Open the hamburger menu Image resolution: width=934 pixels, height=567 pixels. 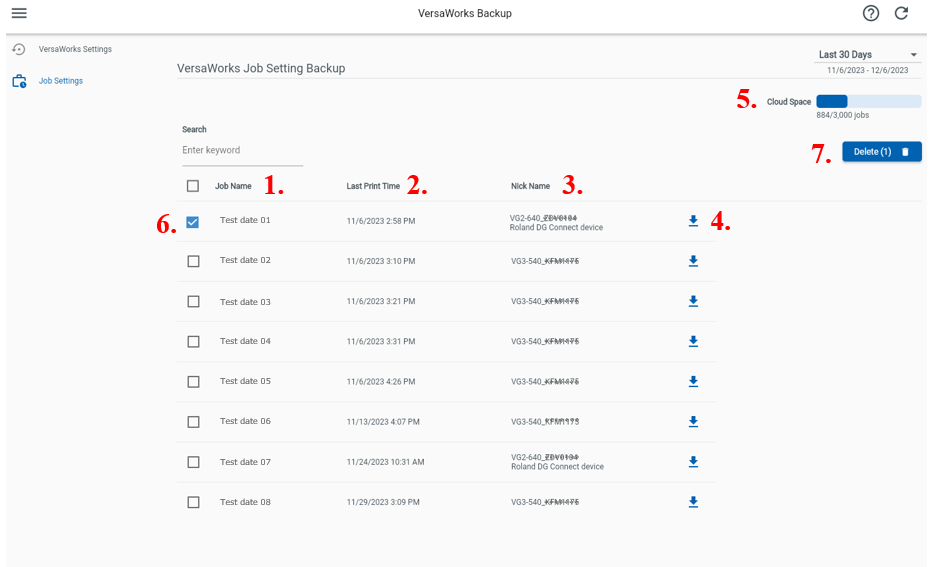[19, 13]
